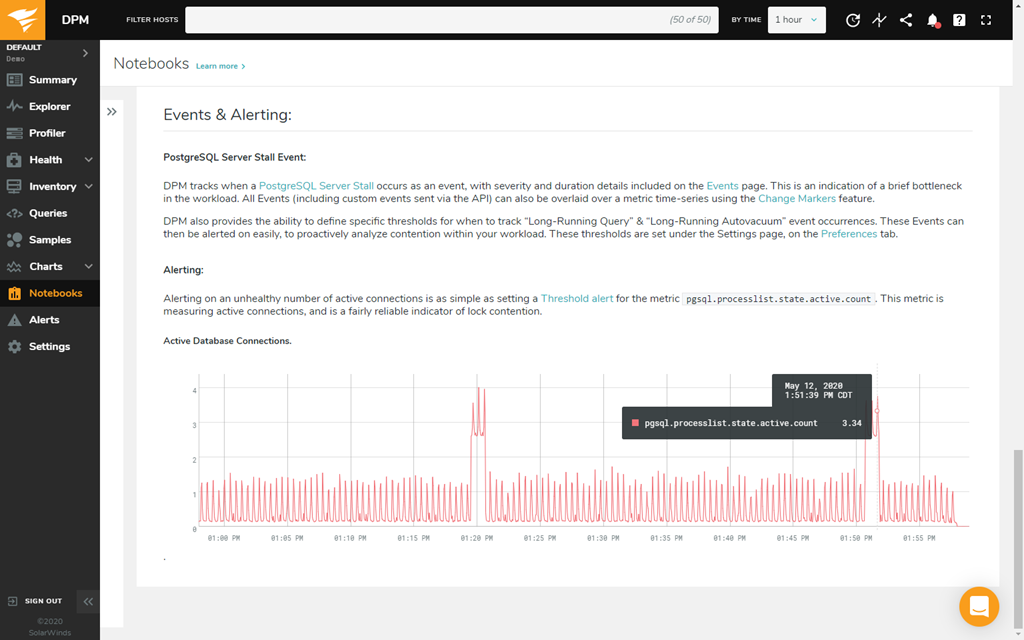Open the Threshold alert link
1024x640 pixels.
click(577, 298)
